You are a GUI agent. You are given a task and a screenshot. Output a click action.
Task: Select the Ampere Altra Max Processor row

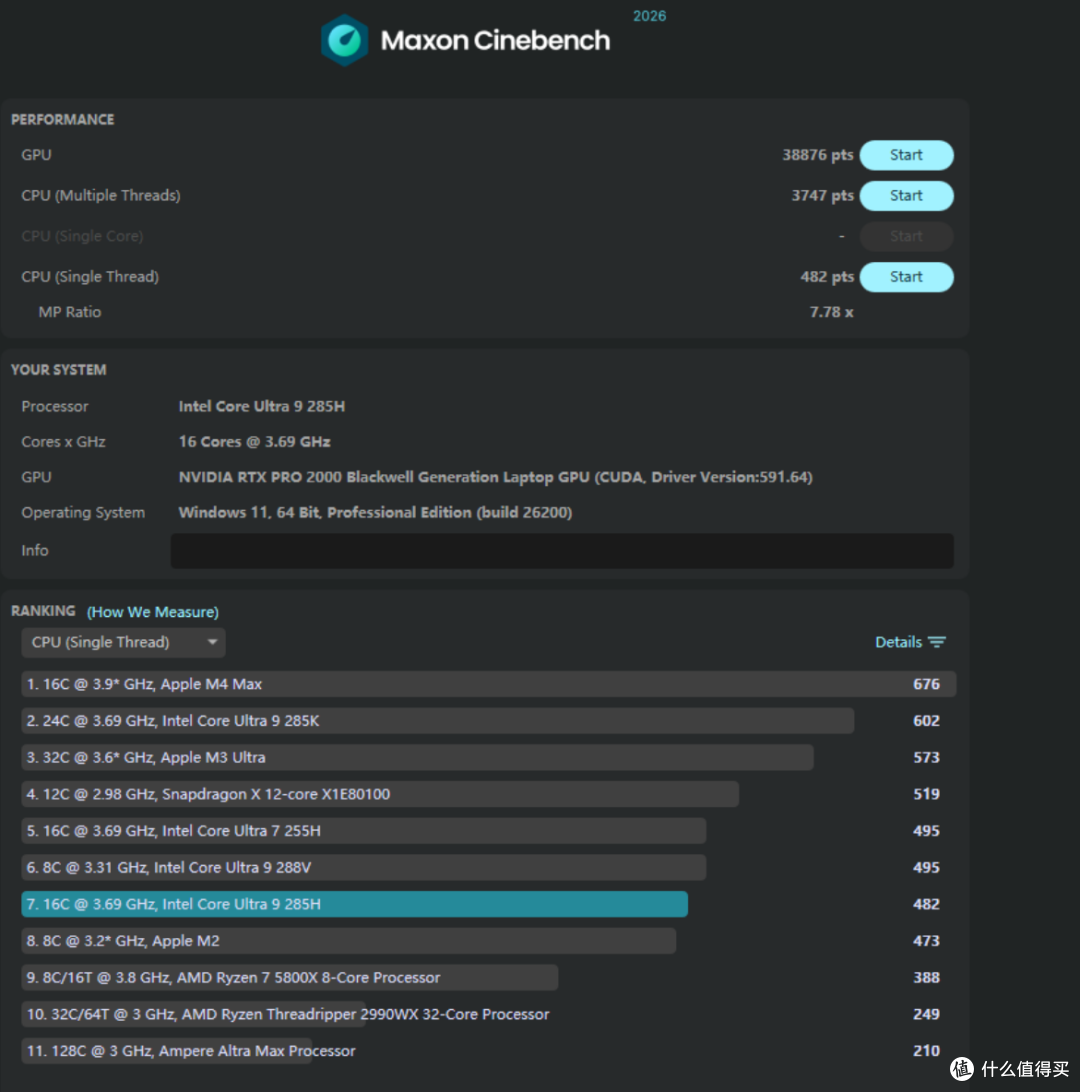pos(488,1051)
